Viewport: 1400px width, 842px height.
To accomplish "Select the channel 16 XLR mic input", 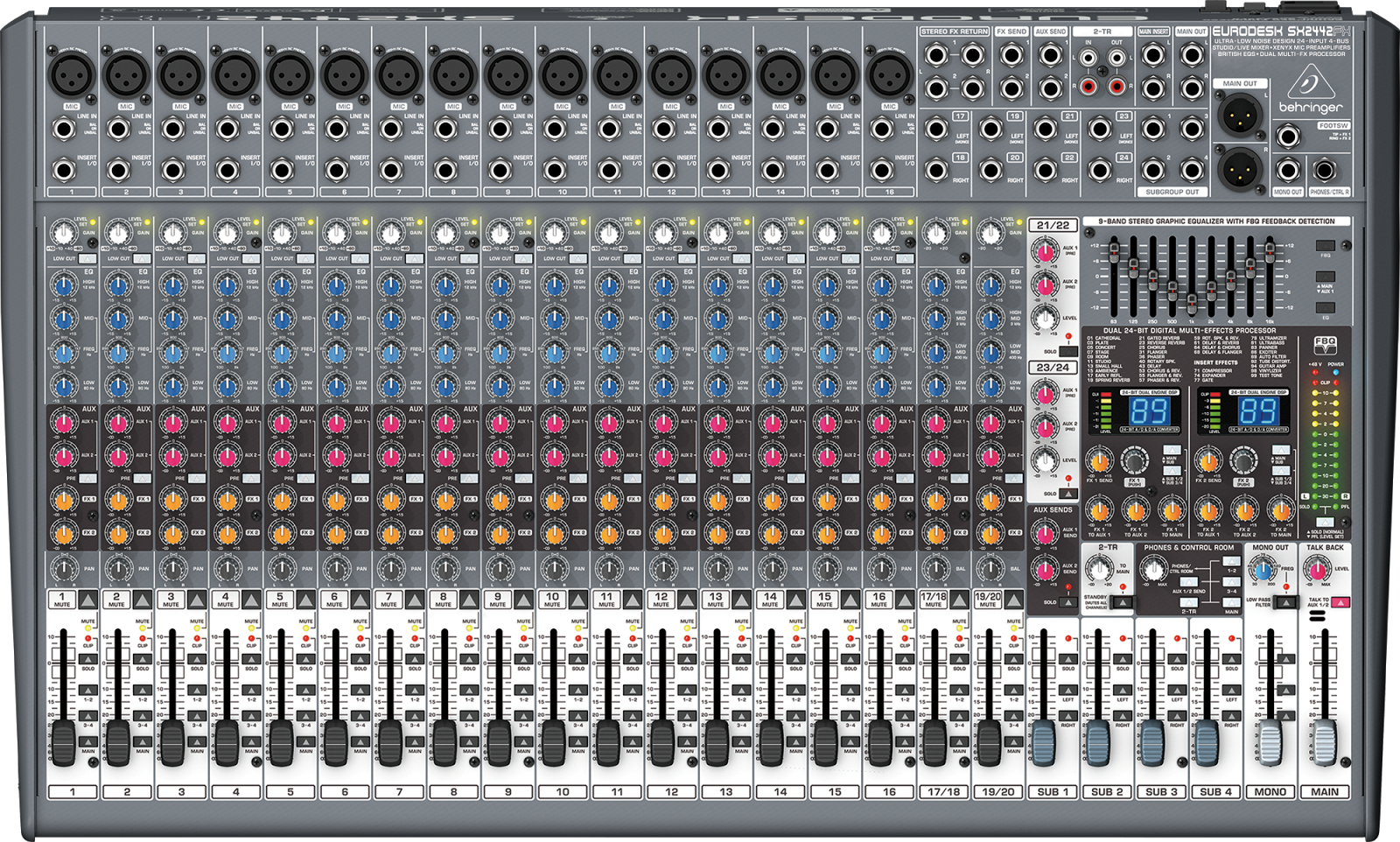I will (x=889, y=75).
